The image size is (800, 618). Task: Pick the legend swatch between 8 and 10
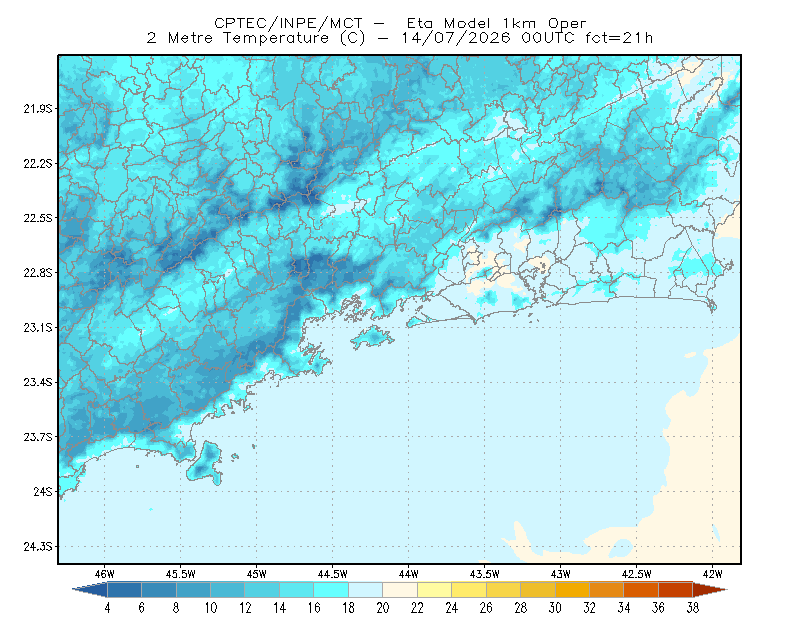pos(193,590)
